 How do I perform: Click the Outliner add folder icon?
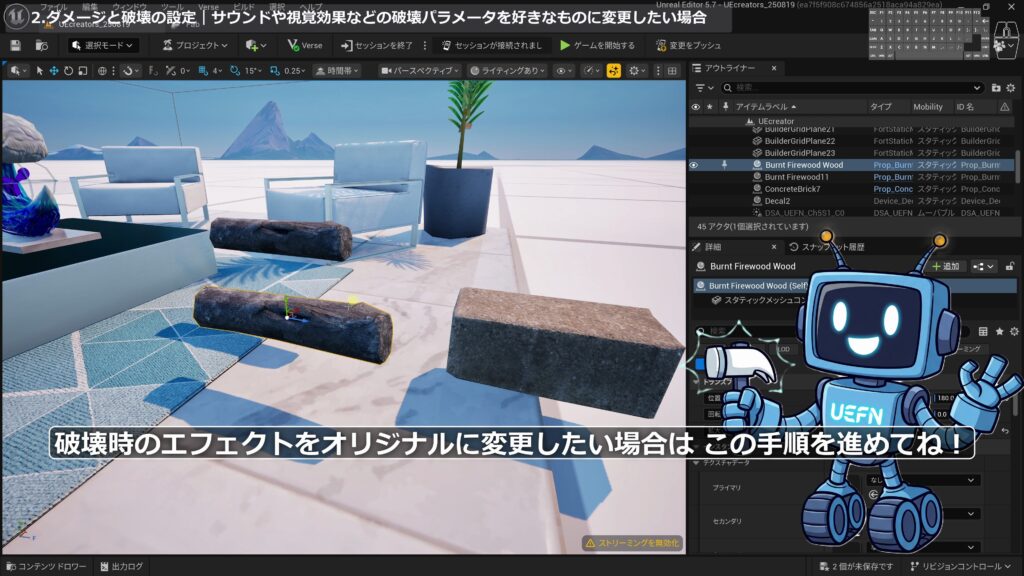(996, 88)
